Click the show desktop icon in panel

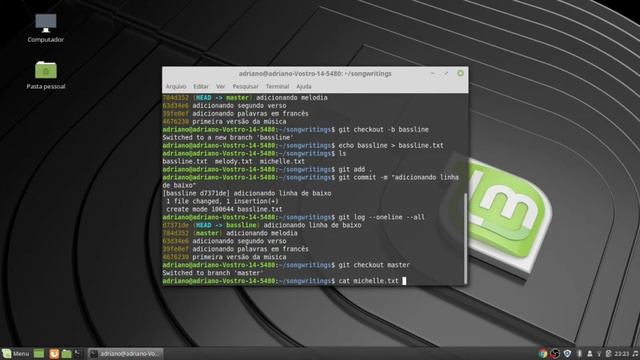click(39, 353)
